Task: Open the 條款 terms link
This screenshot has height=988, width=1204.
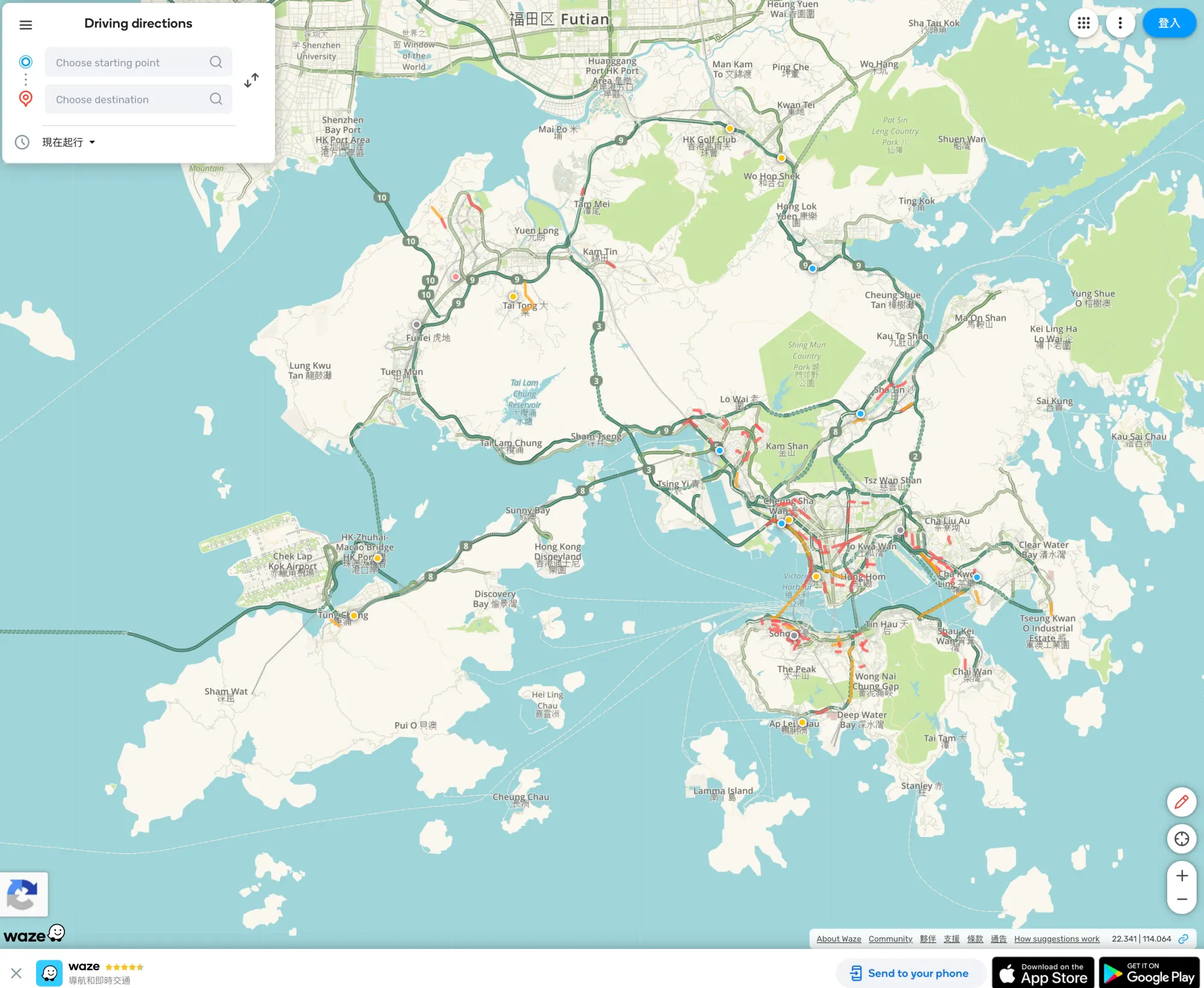Action: point(975,939)
